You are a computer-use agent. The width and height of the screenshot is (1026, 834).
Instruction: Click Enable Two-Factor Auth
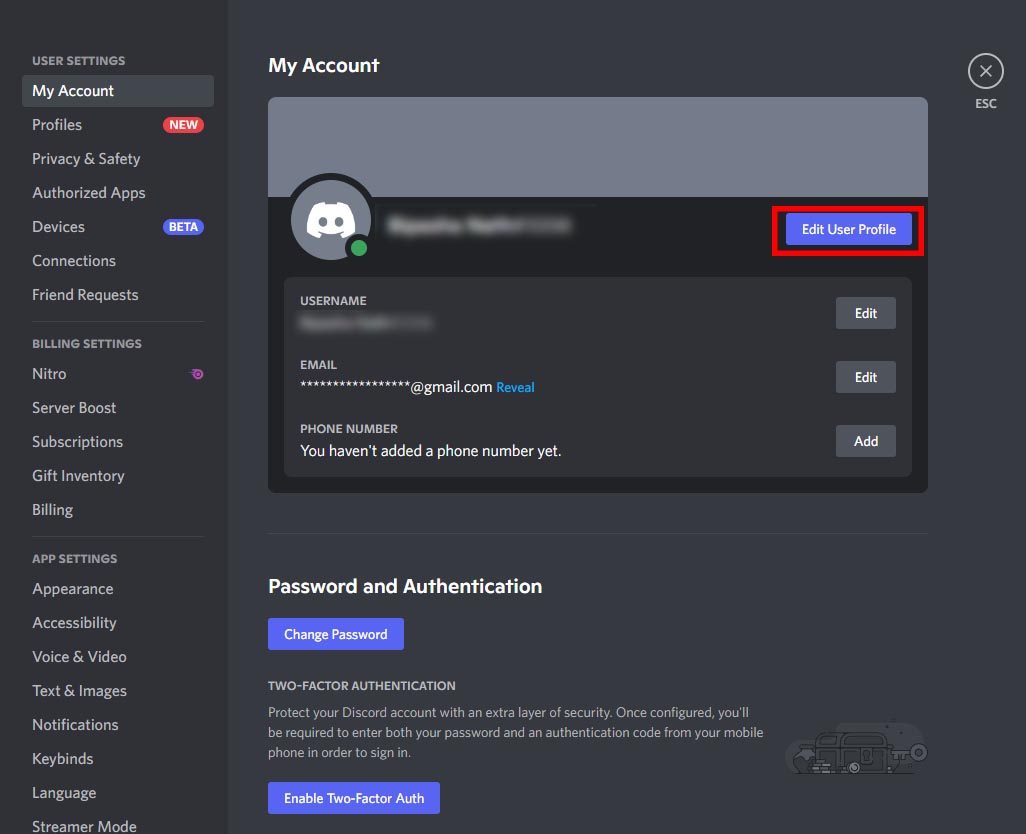(353, 798)
